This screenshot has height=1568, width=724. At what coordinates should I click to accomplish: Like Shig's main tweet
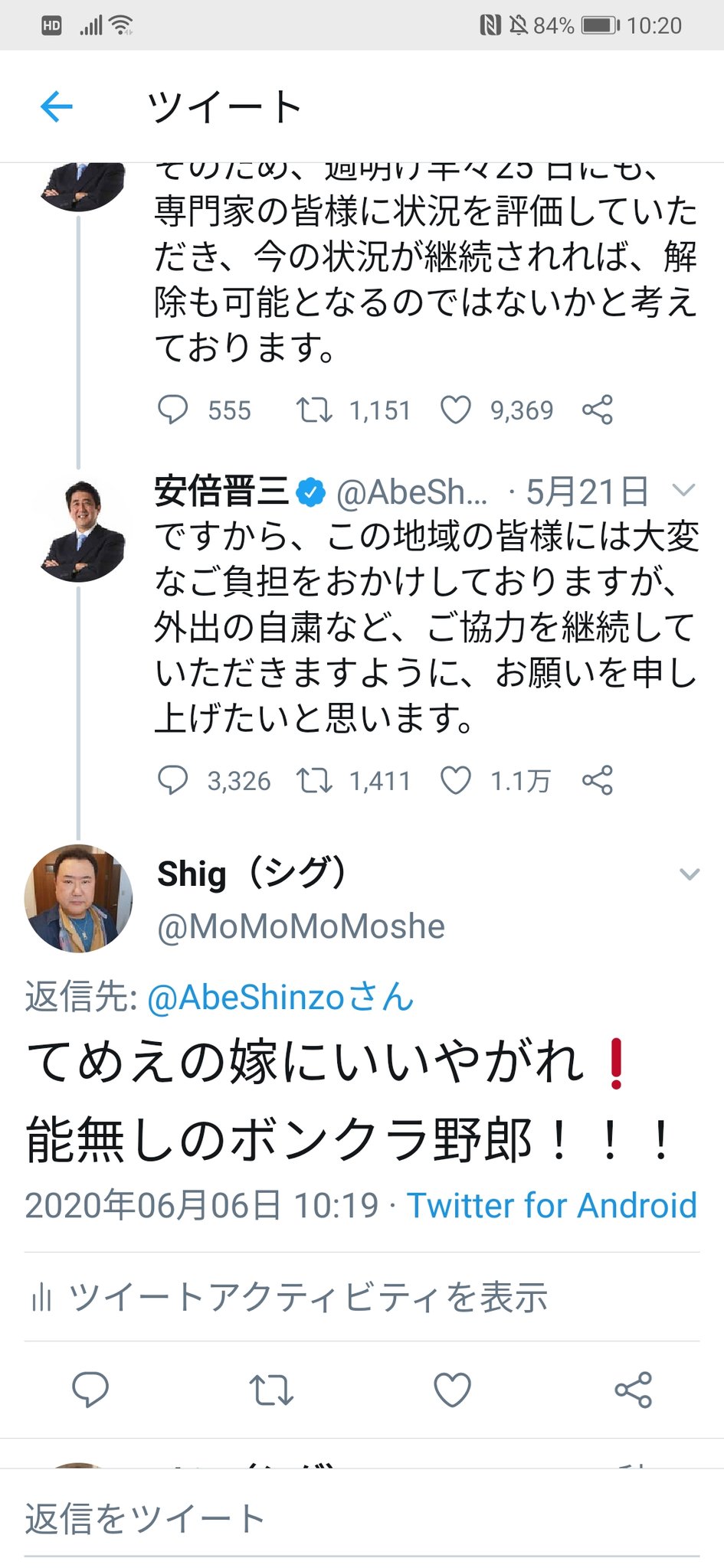click(453, 1390)
